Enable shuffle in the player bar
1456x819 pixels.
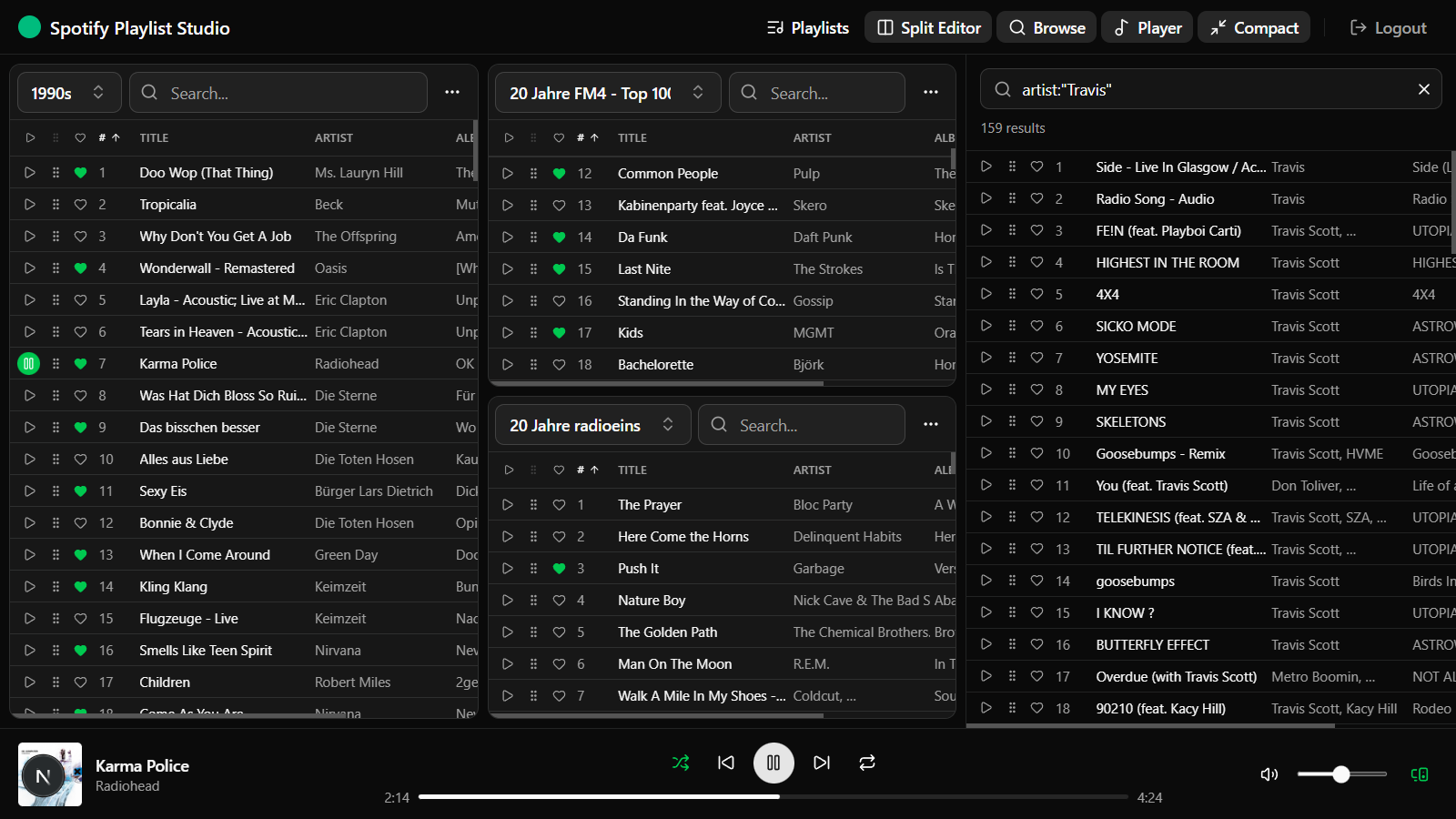coord(681,763)
